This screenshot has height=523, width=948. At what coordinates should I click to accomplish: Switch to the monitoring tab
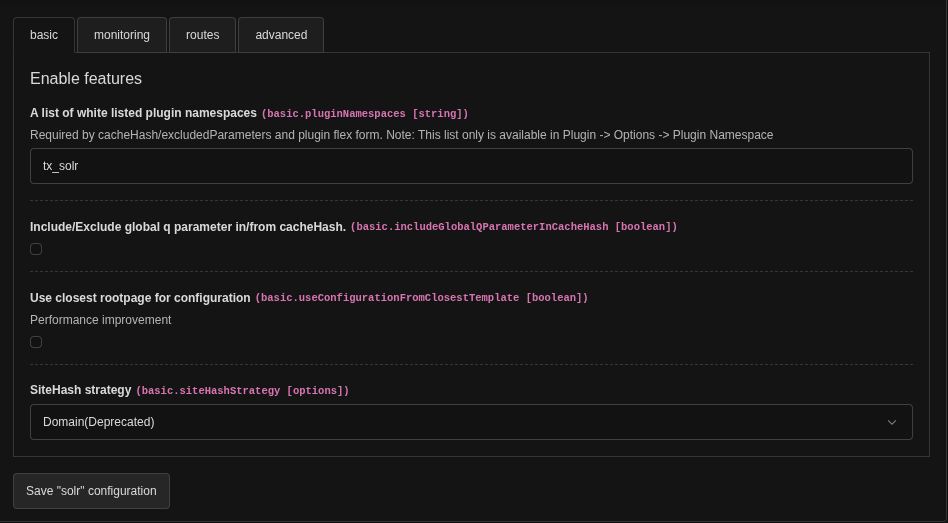122,35
